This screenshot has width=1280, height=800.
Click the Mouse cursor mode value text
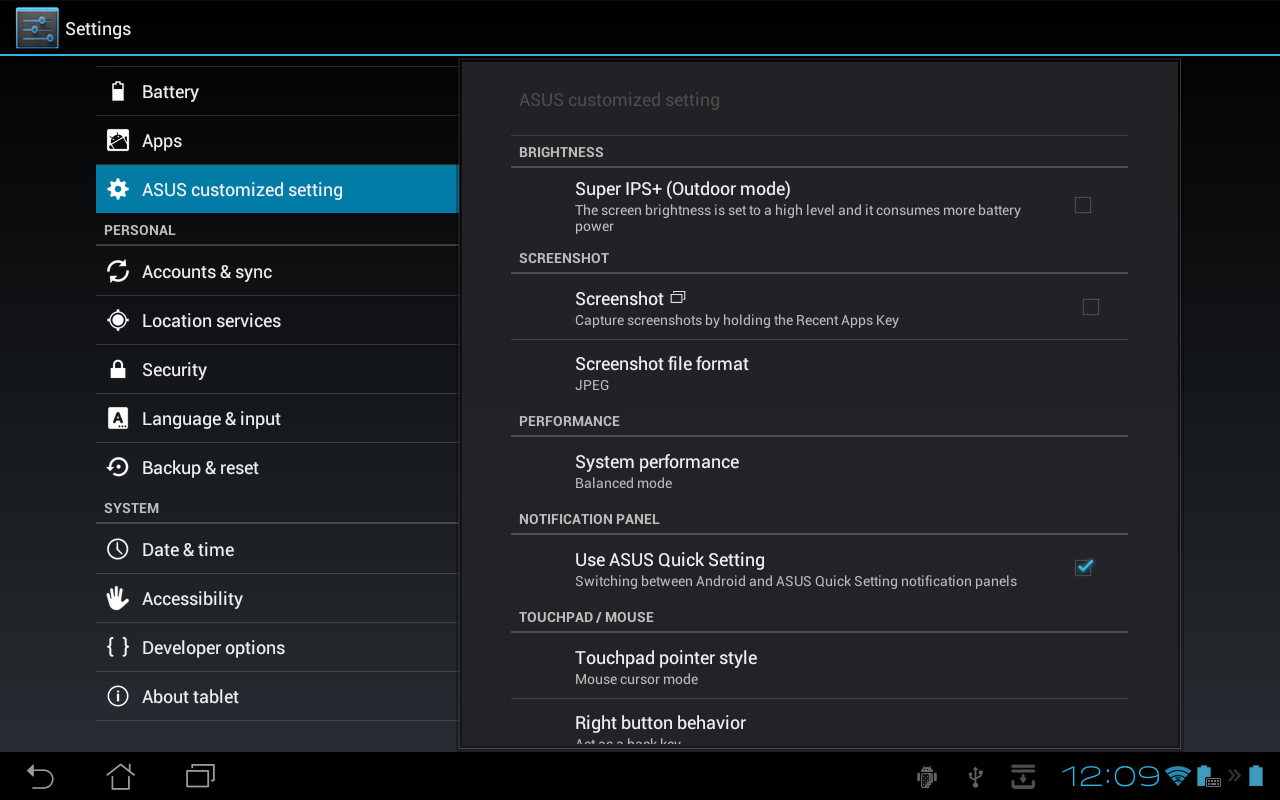(636, 679)
